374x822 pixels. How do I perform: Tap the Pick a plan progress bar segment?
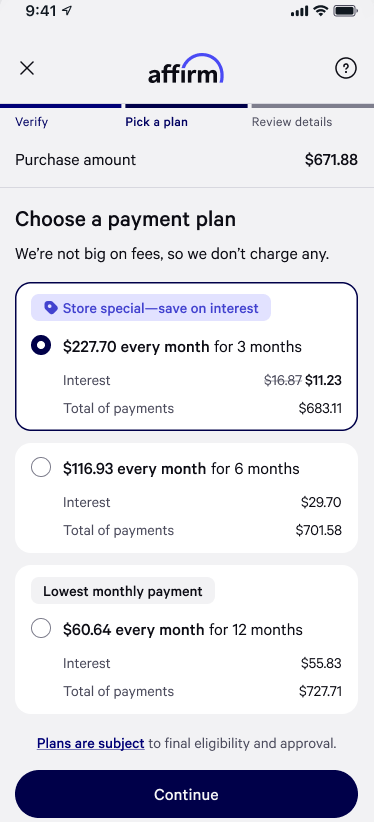pyautogui.click(x=186, y=106)
